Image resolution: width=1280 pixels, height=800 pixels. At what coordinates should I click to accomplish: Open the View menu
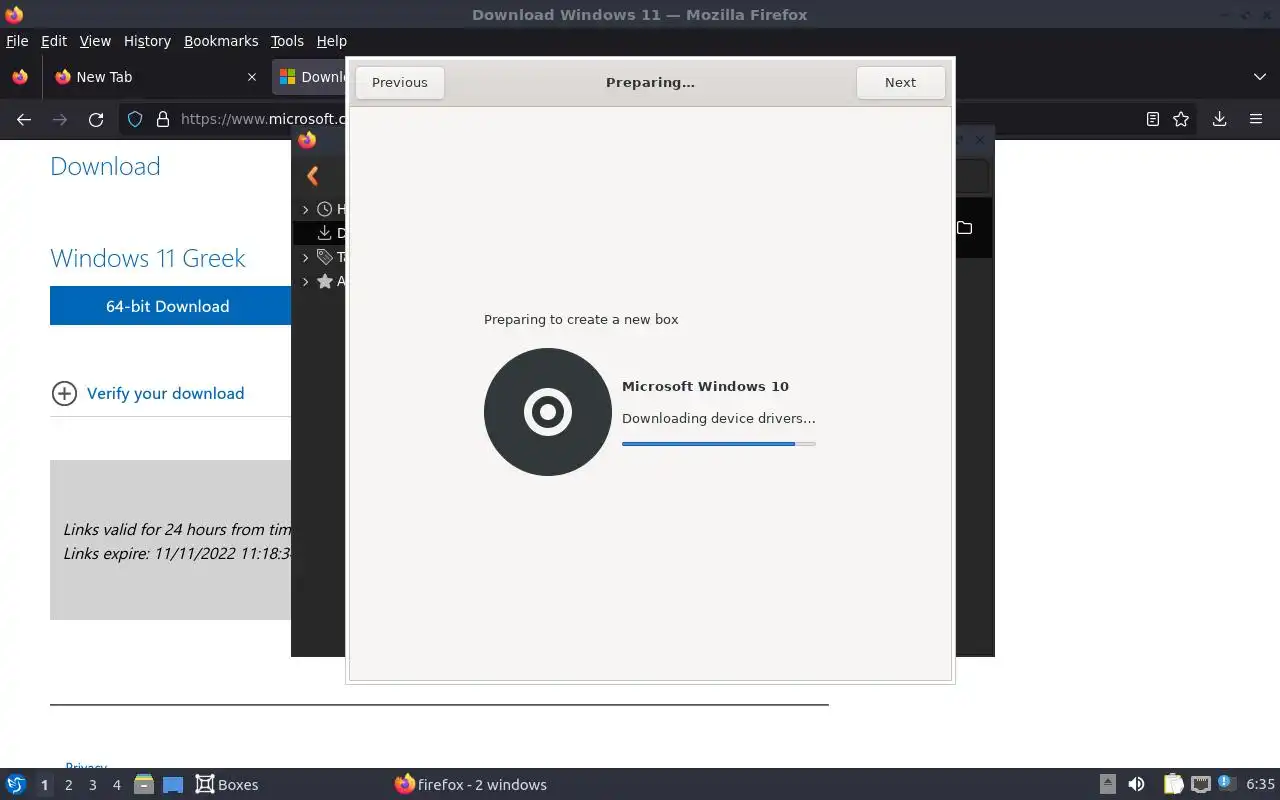95,41
